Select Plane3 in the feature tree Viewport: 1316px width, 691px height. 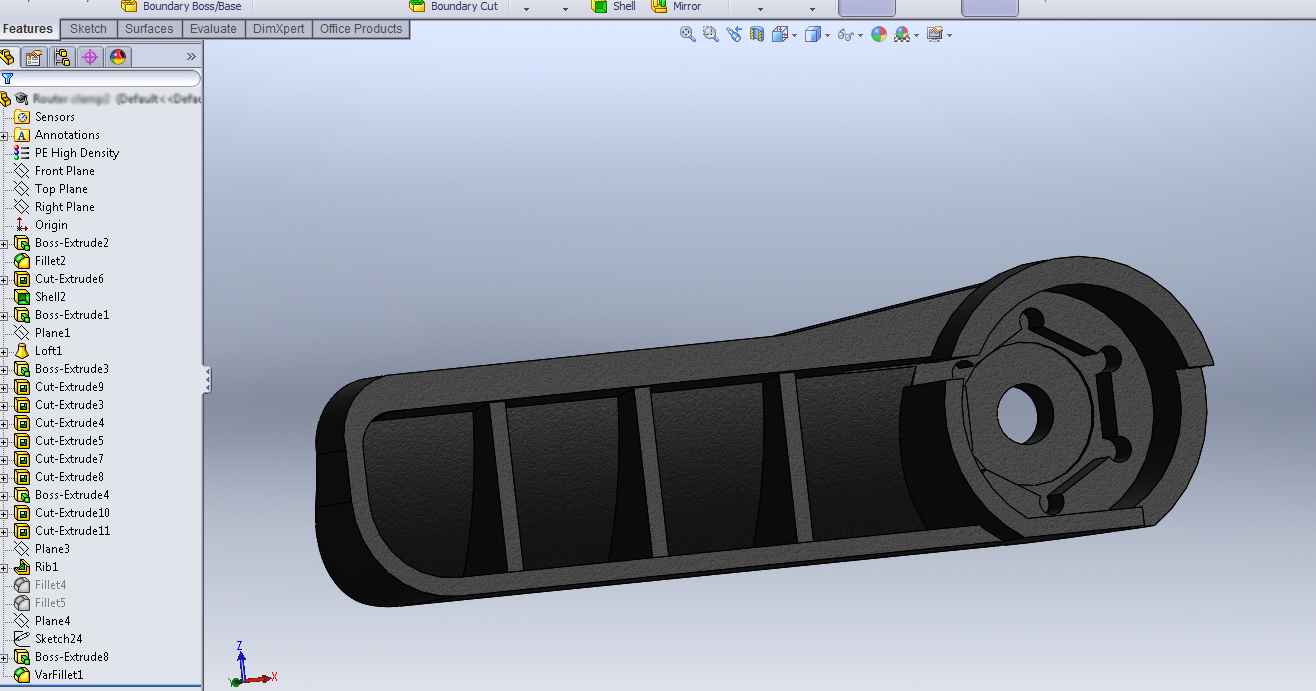tap(52, 549)
